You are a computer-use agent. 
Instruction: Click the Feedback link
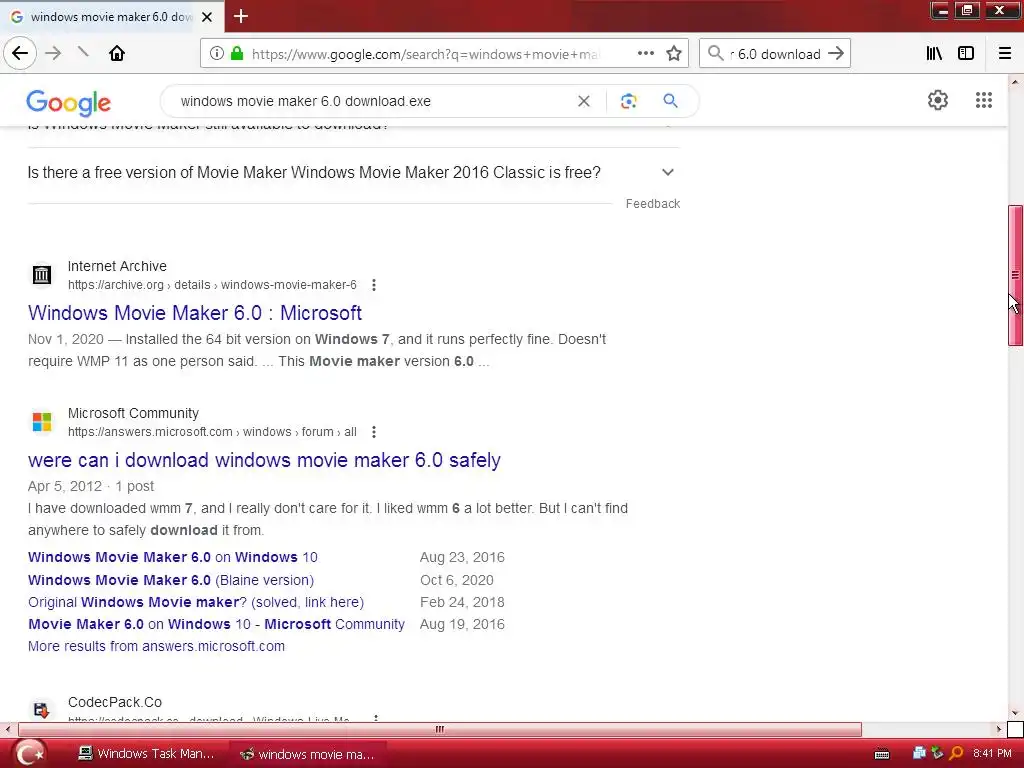[x=652, y=204]
